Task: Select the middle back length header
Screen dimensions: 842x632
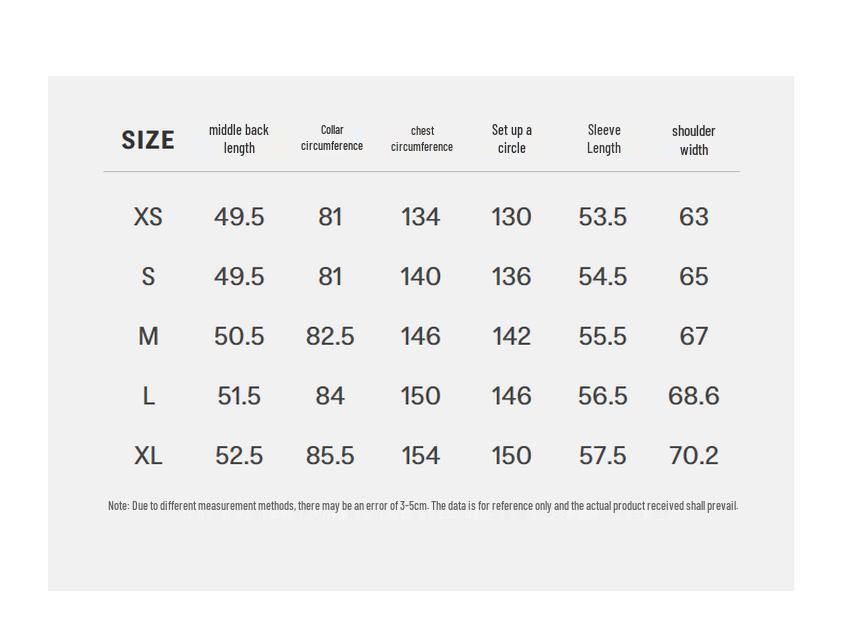Action: tap(239, 139)
